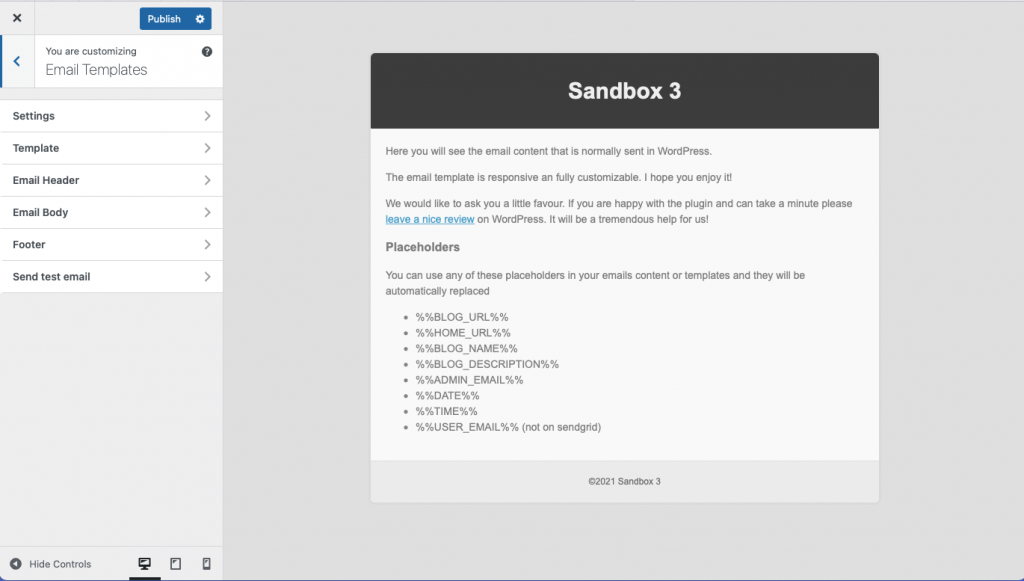Click the %%BLOG_NAME%% placeholder text
Image resolution: width=1024 pixels, height=581 pixels.
tap(466, 349)
